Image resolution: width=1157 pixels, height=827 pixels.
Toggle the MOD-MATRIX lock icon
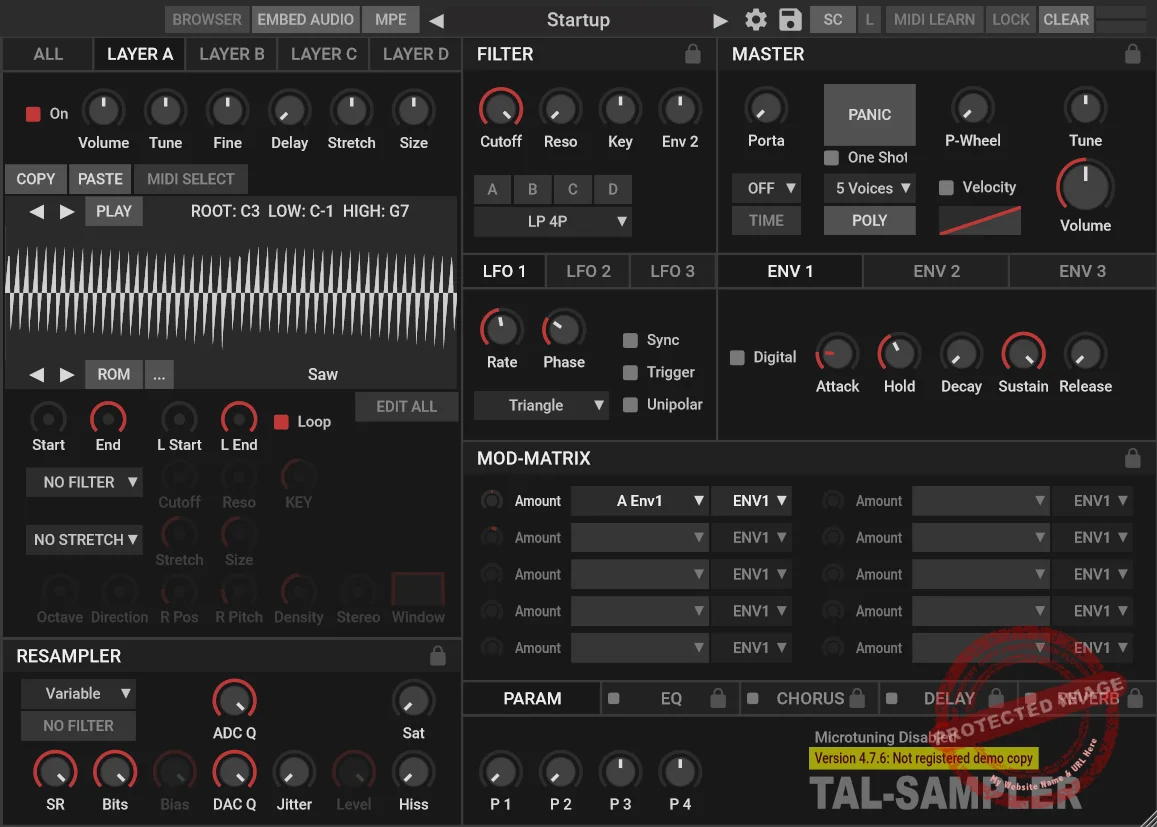coord(1132,458)
